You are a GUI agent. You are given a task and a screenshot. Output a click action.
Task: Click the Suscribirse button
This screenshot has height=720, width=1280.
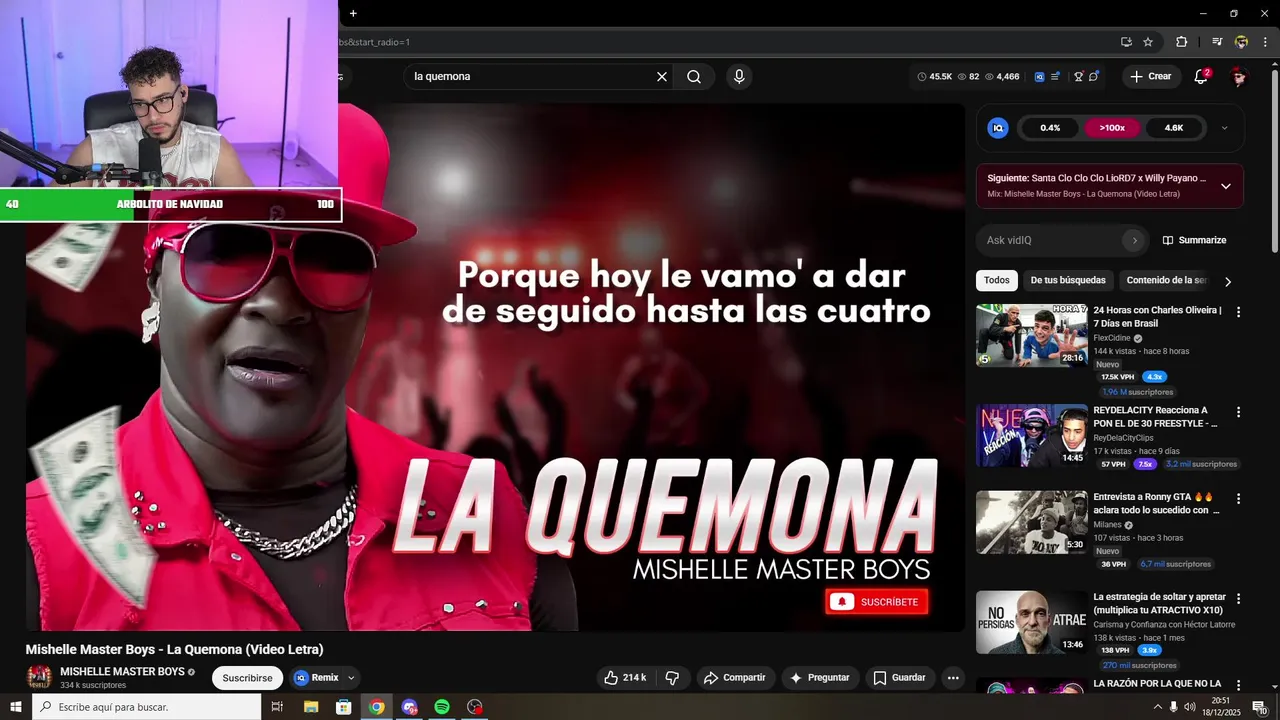(247, 678)
